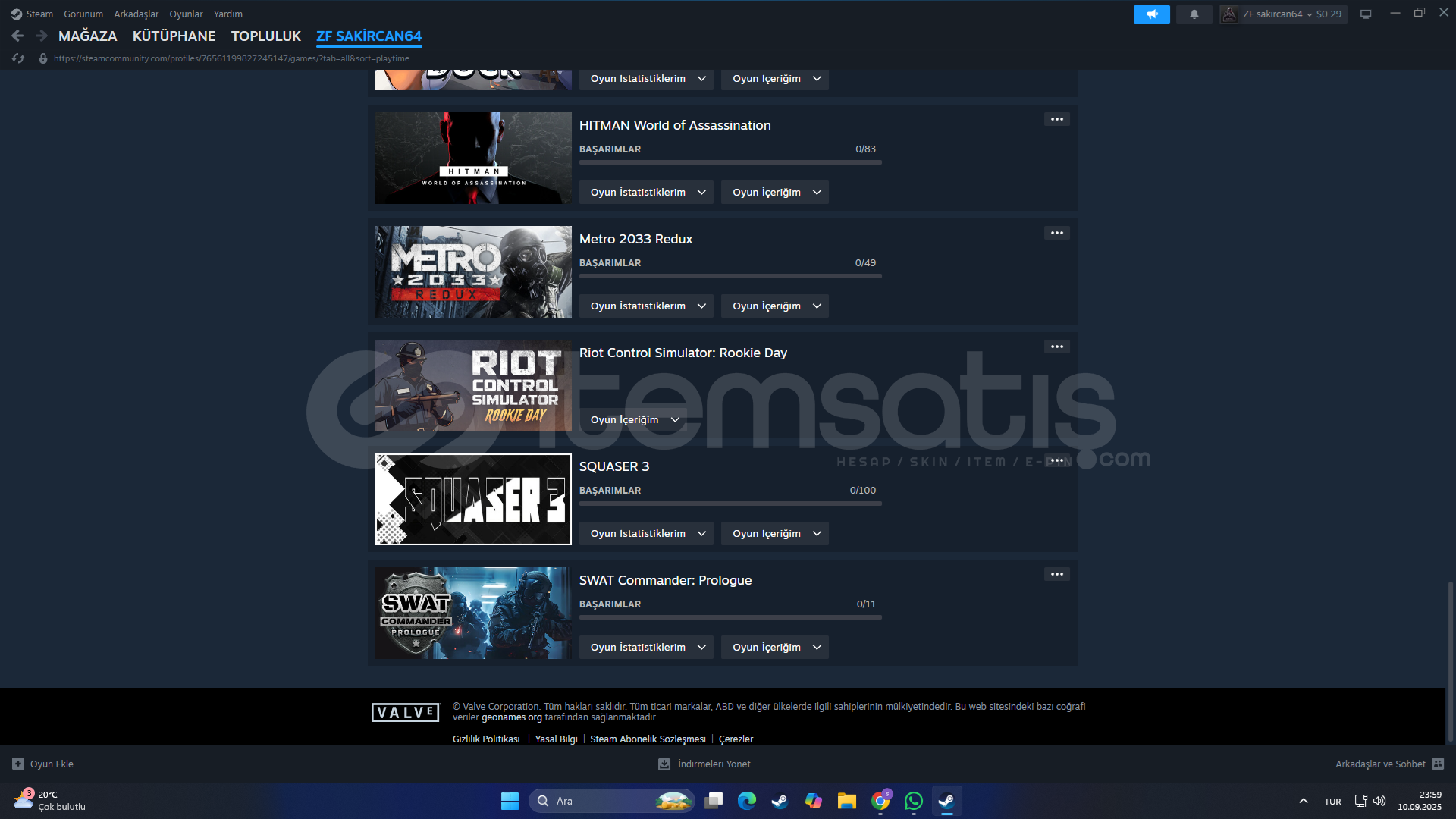Go forward with the right arrow
Screen dimensions: 1456x819
pyautogui.click(x=42, y=36)
